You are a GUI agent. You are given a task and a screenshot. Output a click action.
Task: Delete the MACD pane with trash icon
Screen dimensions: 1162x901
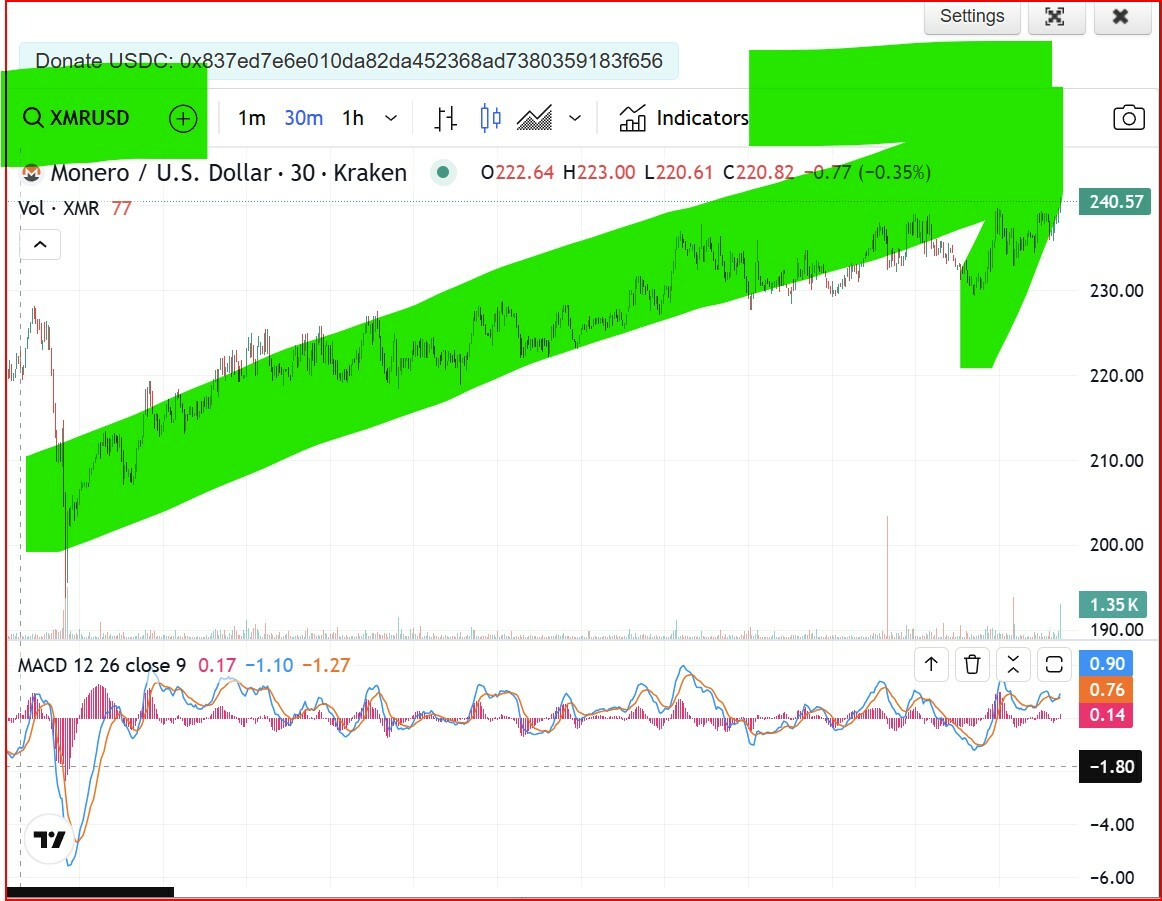pyautogui.click(x=972, y=664)
